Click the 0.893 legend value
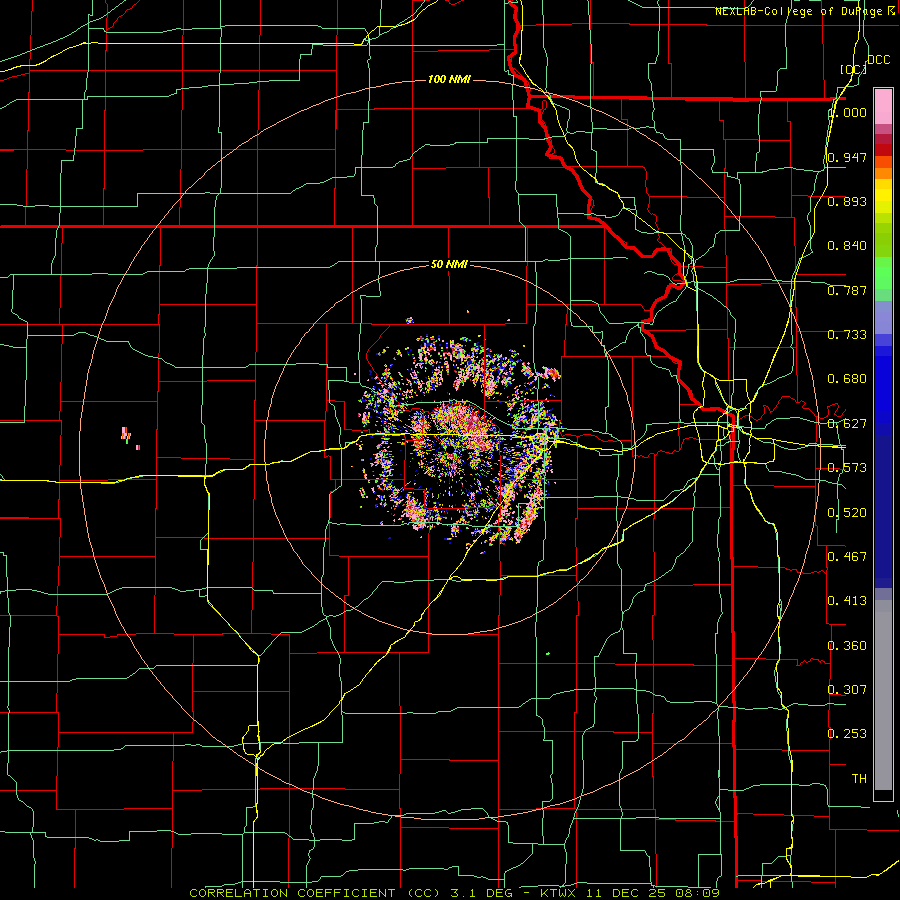 [847, 201]
